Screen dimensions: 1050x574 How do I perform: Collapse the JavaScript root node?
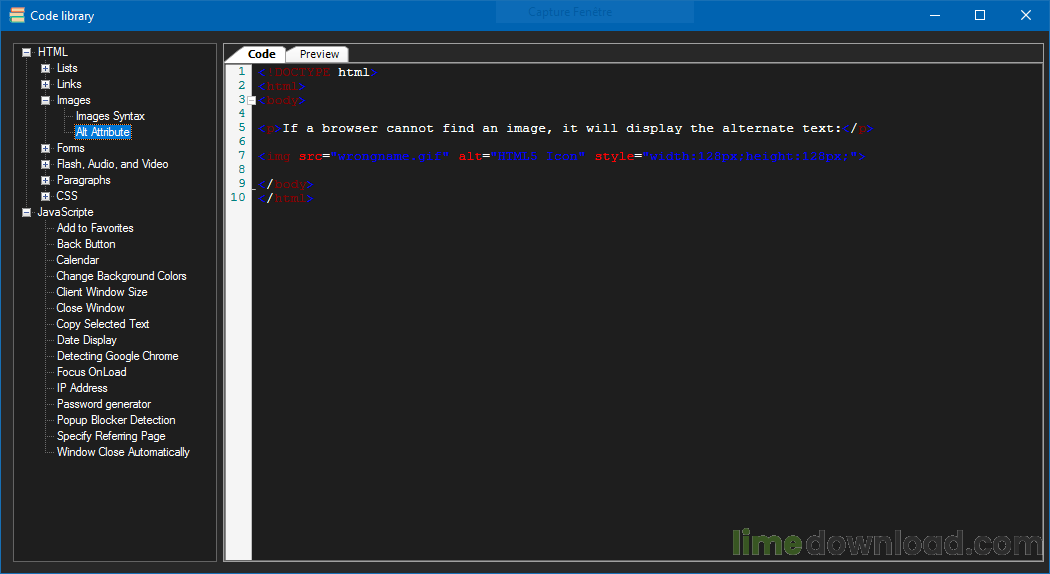point(27,212)
